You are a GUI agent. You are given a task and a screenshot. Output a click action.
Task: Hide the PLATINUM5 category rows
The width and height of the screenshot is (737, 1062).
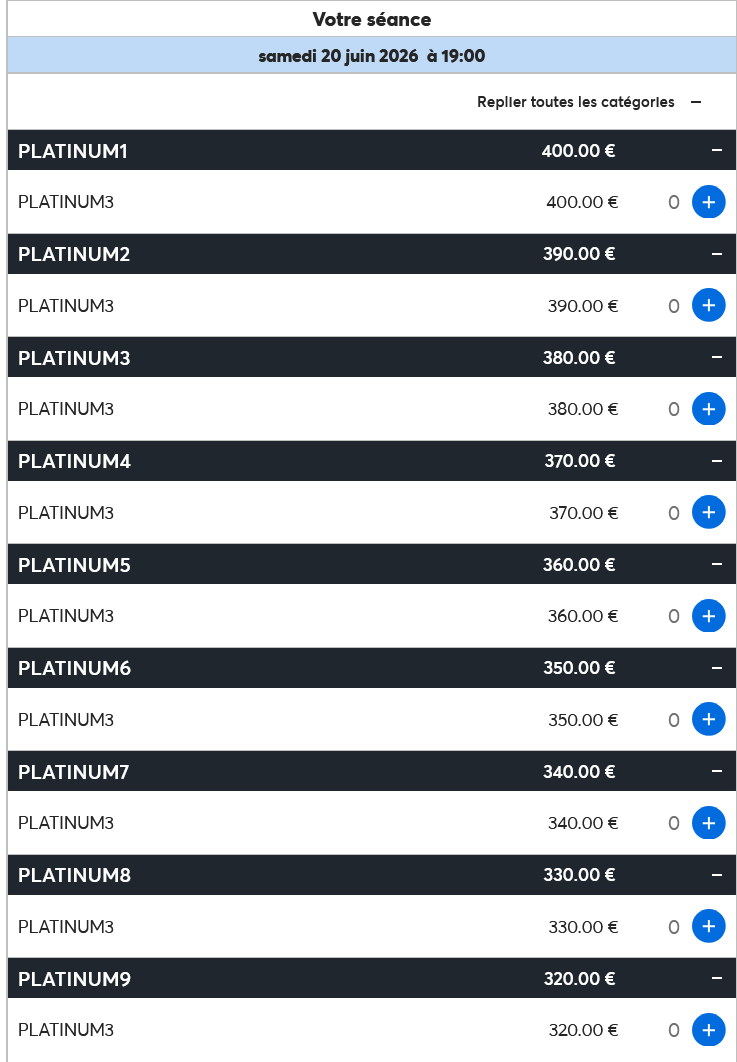[716, 565]
